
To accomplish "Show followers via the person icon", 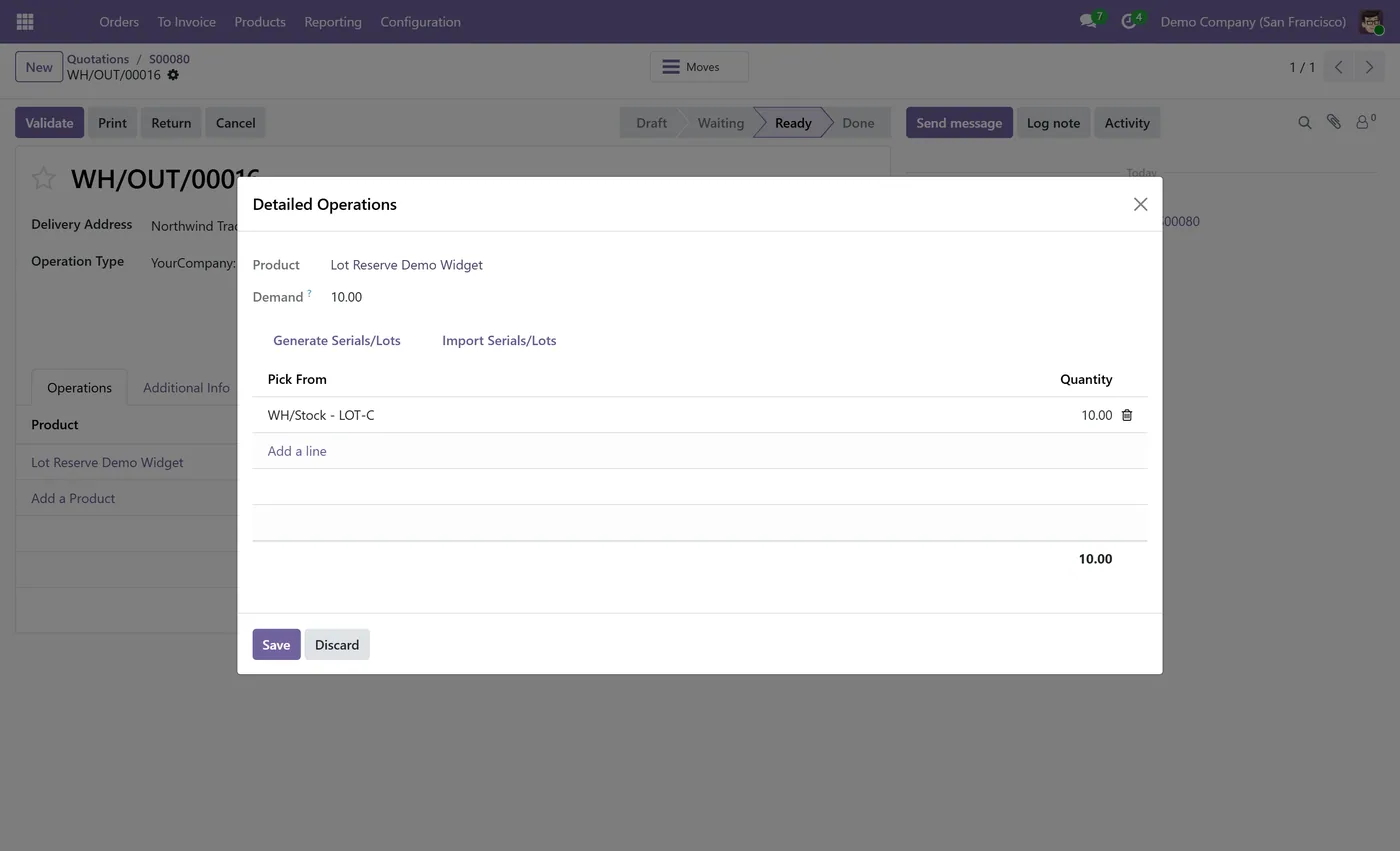I will tap(1365, 122).
